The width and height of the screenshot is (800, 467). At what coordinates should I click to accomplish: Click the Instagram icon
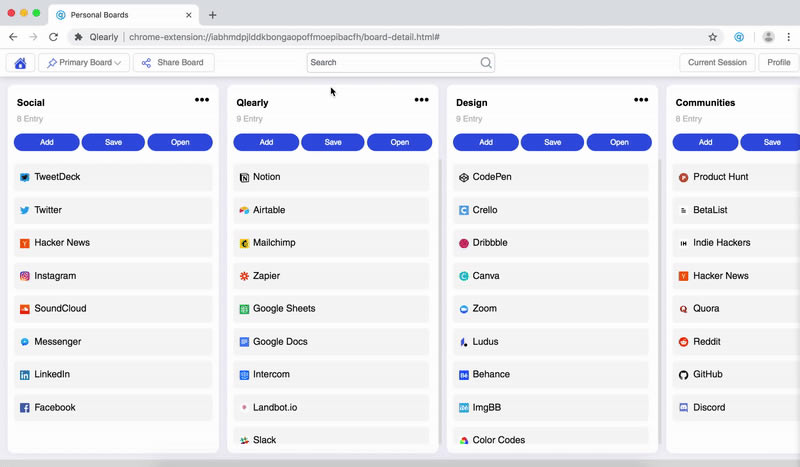(24, 276)
